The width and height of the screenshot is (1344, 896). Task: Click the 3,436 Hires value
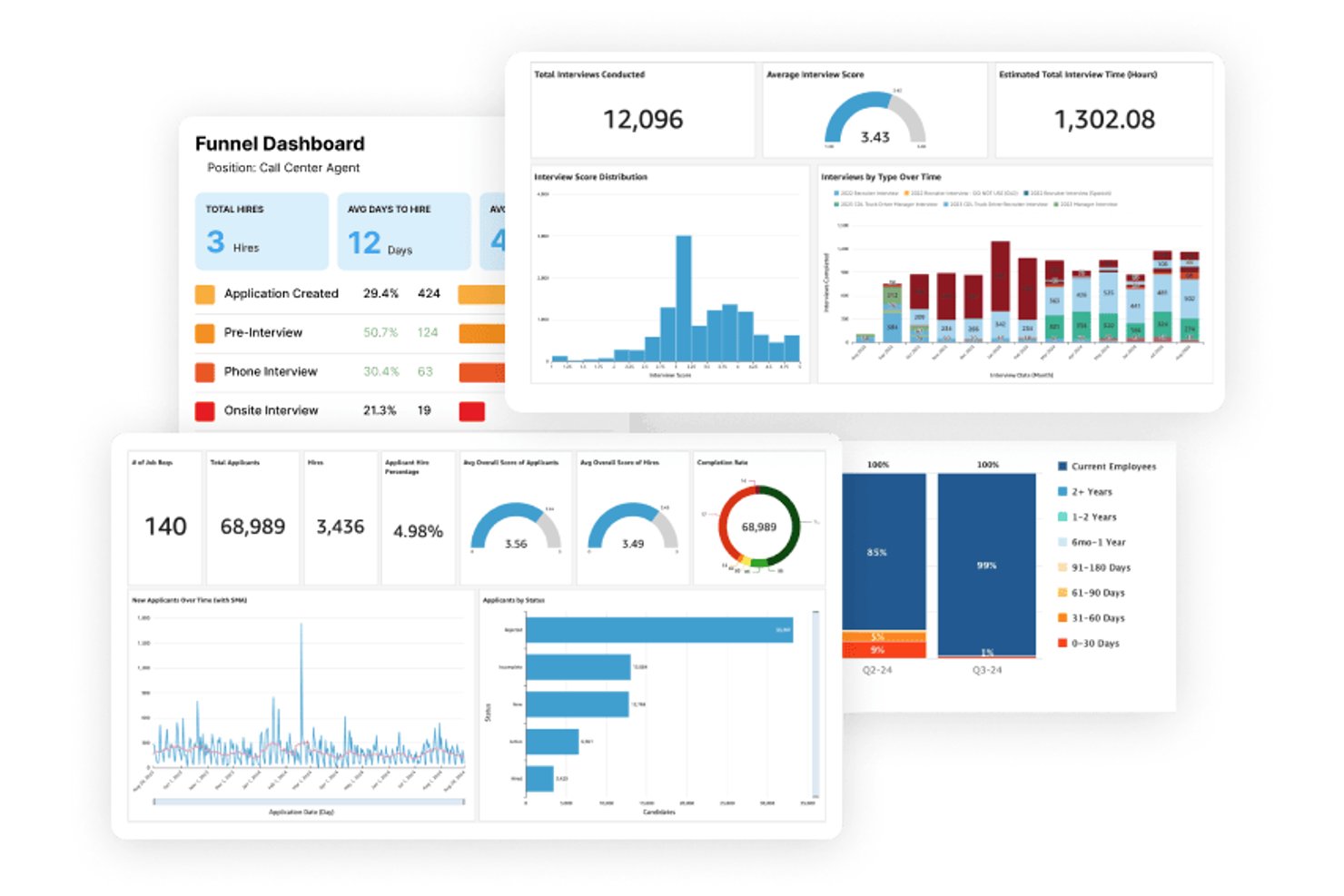(x=341, y=527)
